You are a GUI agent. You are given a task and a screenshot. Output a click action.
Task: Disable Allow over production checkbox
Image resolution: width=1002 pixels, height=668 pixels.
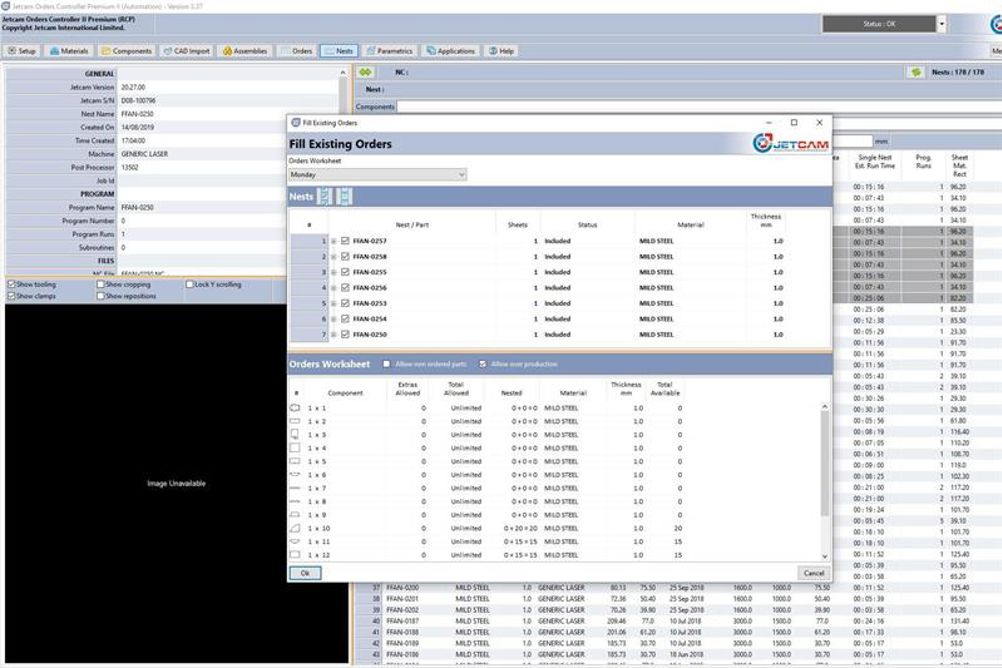coord(482,364)
